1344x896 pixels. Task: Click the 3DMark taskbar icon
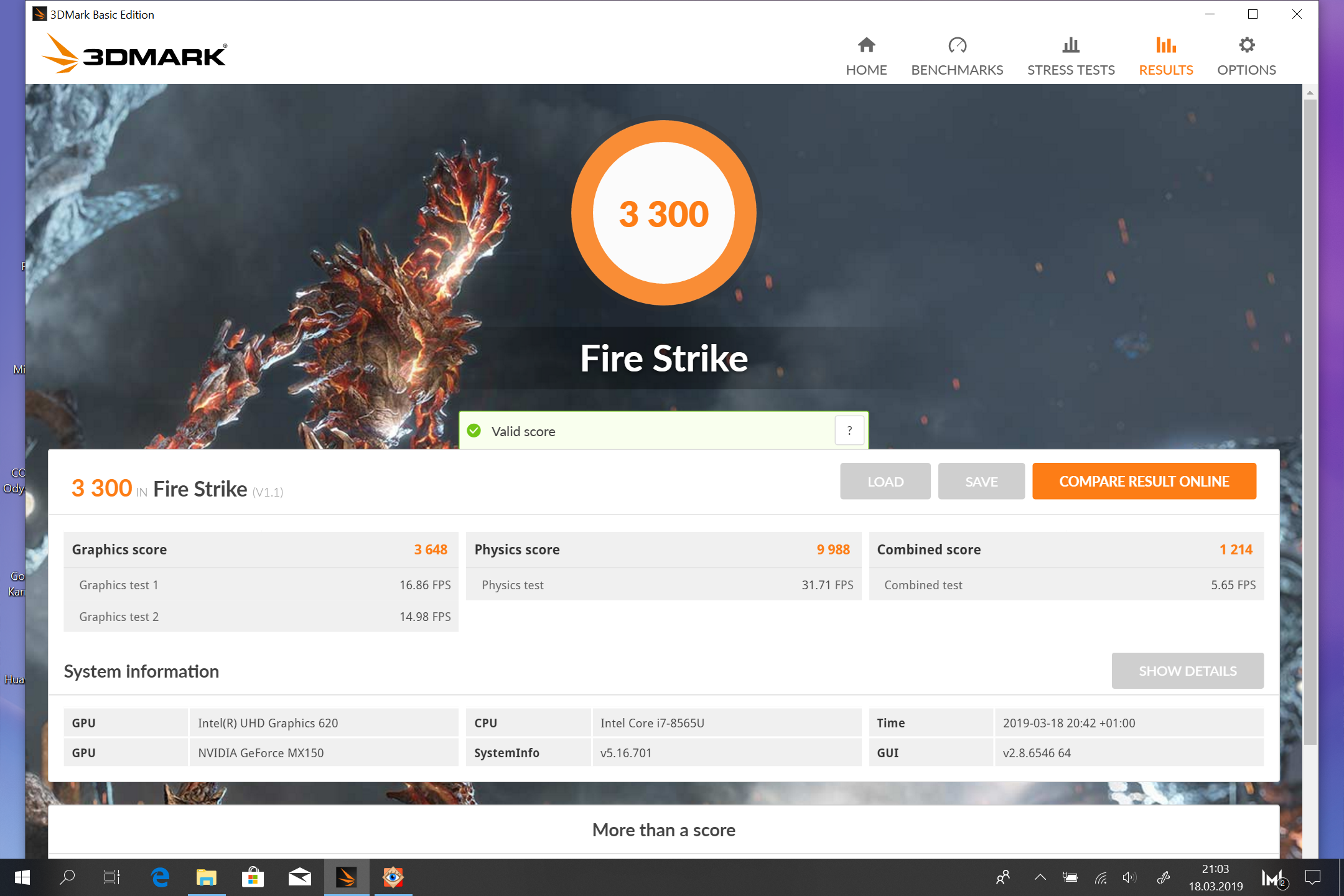[346, 877]
